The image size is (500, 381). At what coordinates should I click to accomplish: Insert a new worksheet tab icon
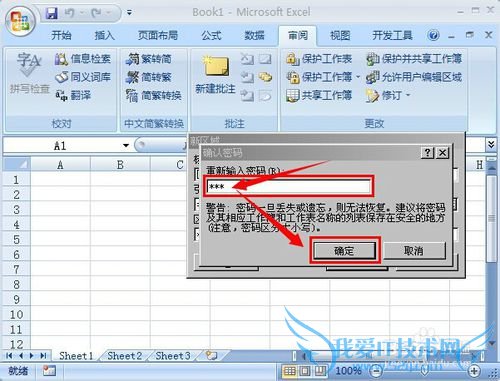coord(211,356)
